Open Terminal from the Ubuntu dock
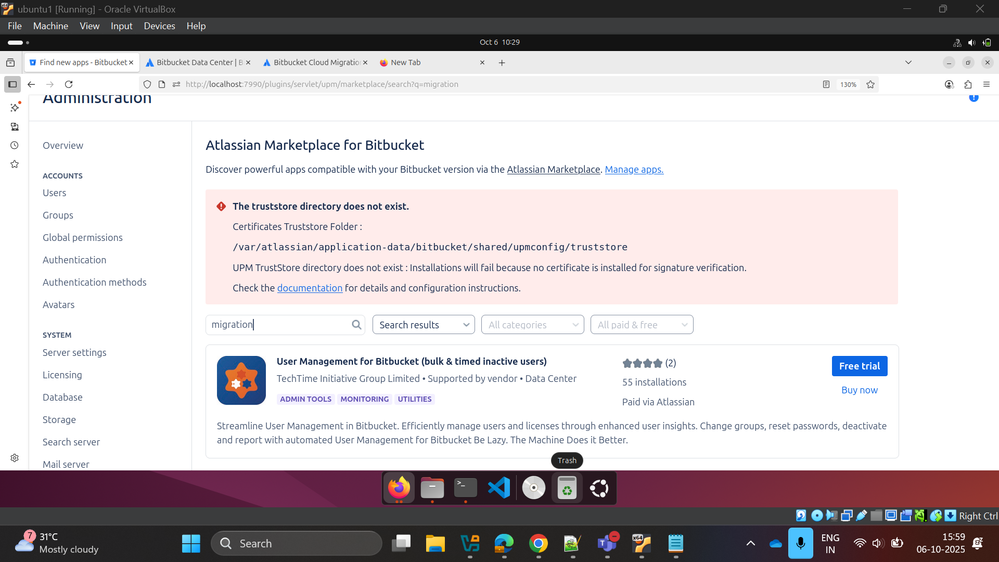The width and height of the screenshot is (999, 562). 466,488
